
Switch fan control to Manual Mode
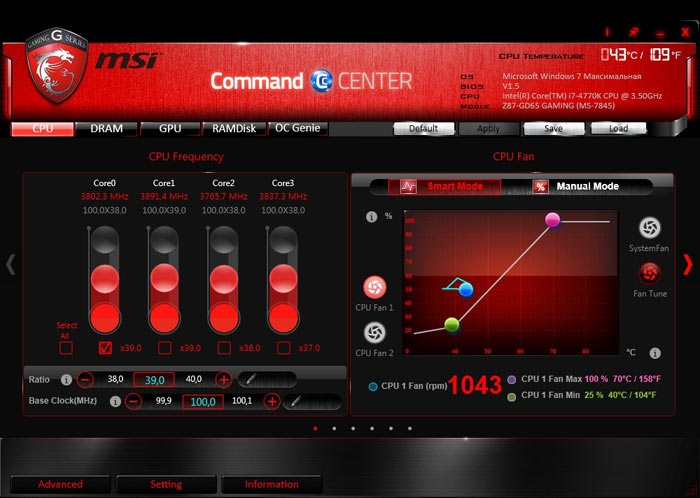tap(577, 187)
